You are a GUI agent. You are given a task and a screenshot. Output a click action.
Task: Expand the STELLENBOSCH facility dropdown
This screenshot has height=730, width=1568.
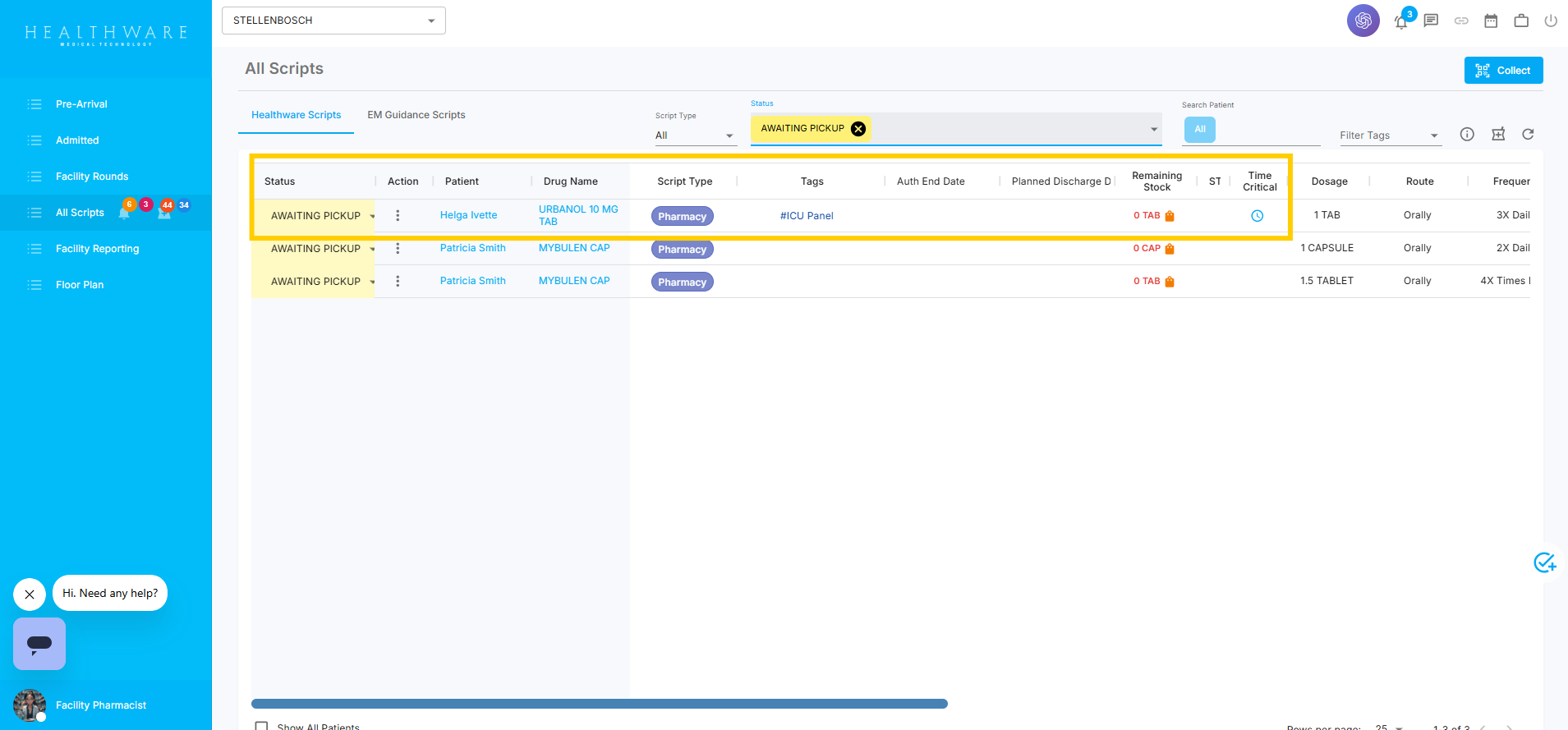(333, 21)
